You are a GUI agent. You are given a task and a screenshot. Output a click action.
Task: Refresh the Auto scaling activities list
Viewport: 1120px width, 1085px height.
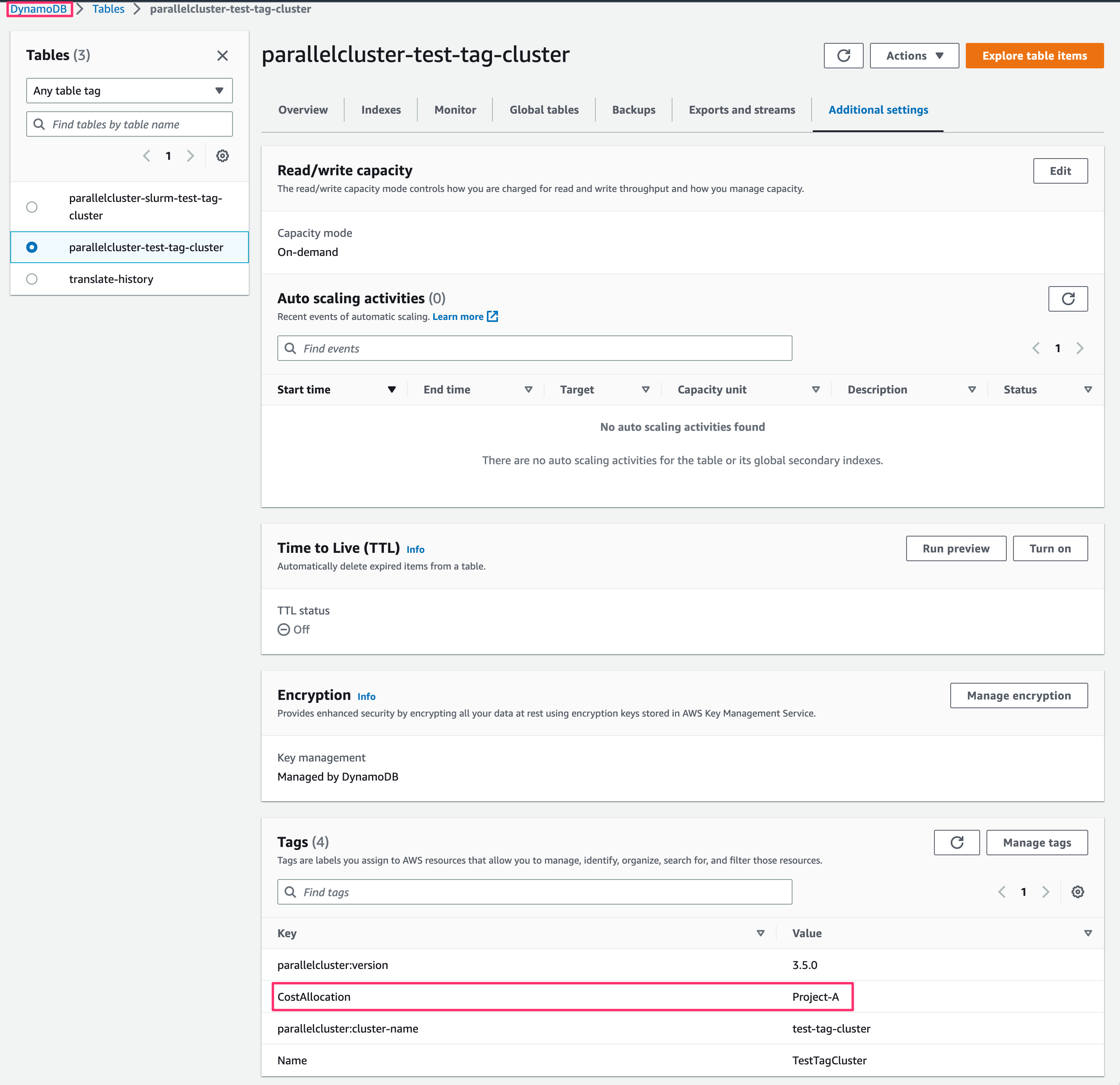[1068, 298]
